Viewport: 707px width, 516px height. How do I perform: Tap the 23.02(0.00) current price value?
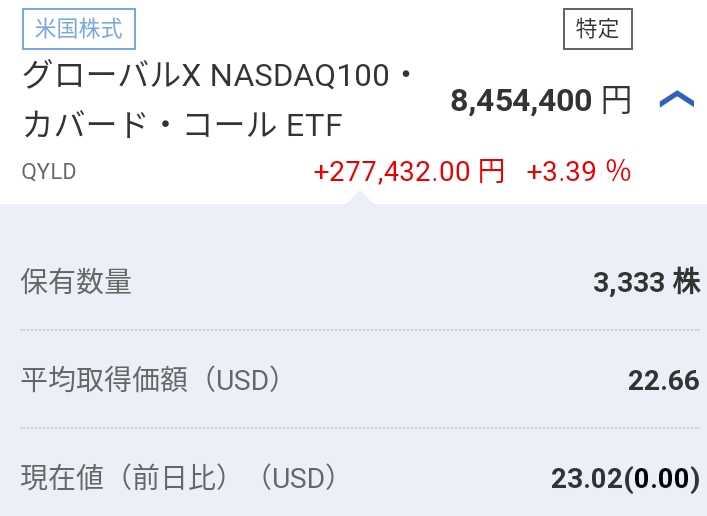626,478
